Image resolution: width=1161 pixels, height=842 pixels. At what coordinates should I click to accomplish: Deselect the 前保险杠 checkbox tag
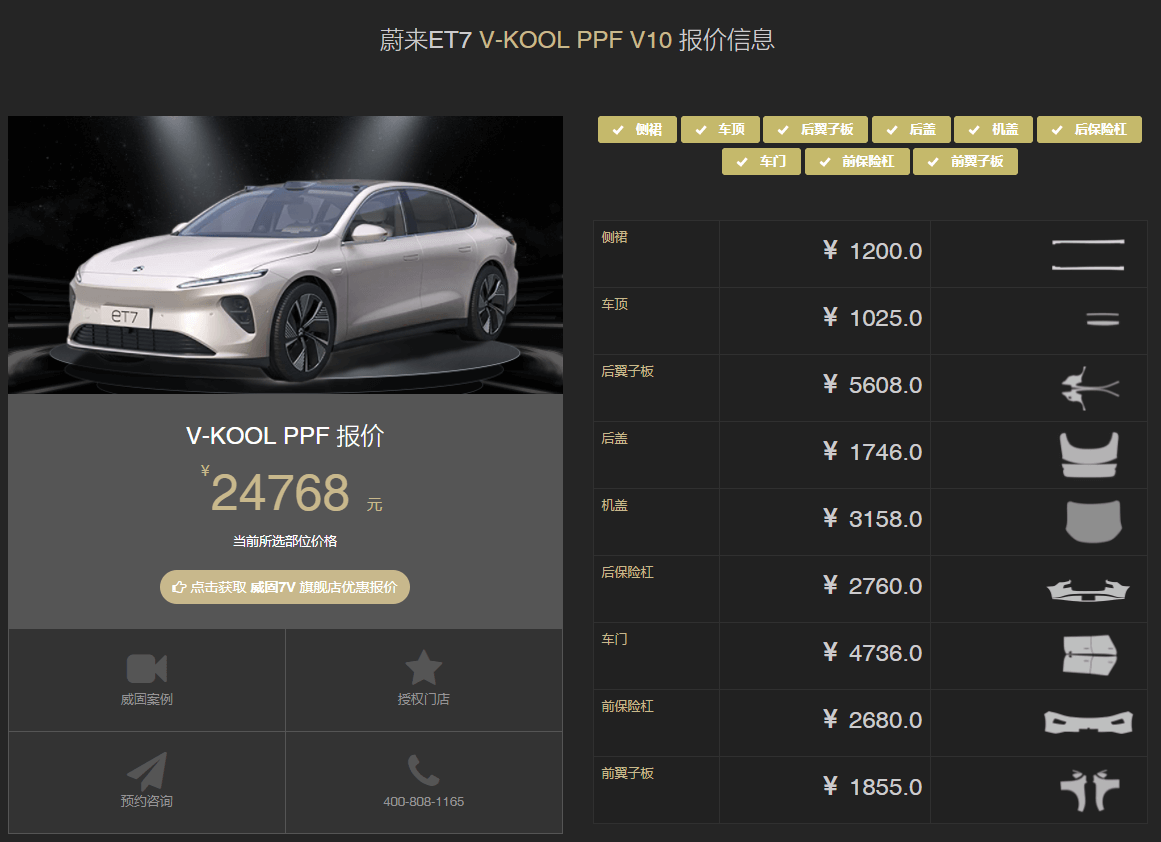857,162
